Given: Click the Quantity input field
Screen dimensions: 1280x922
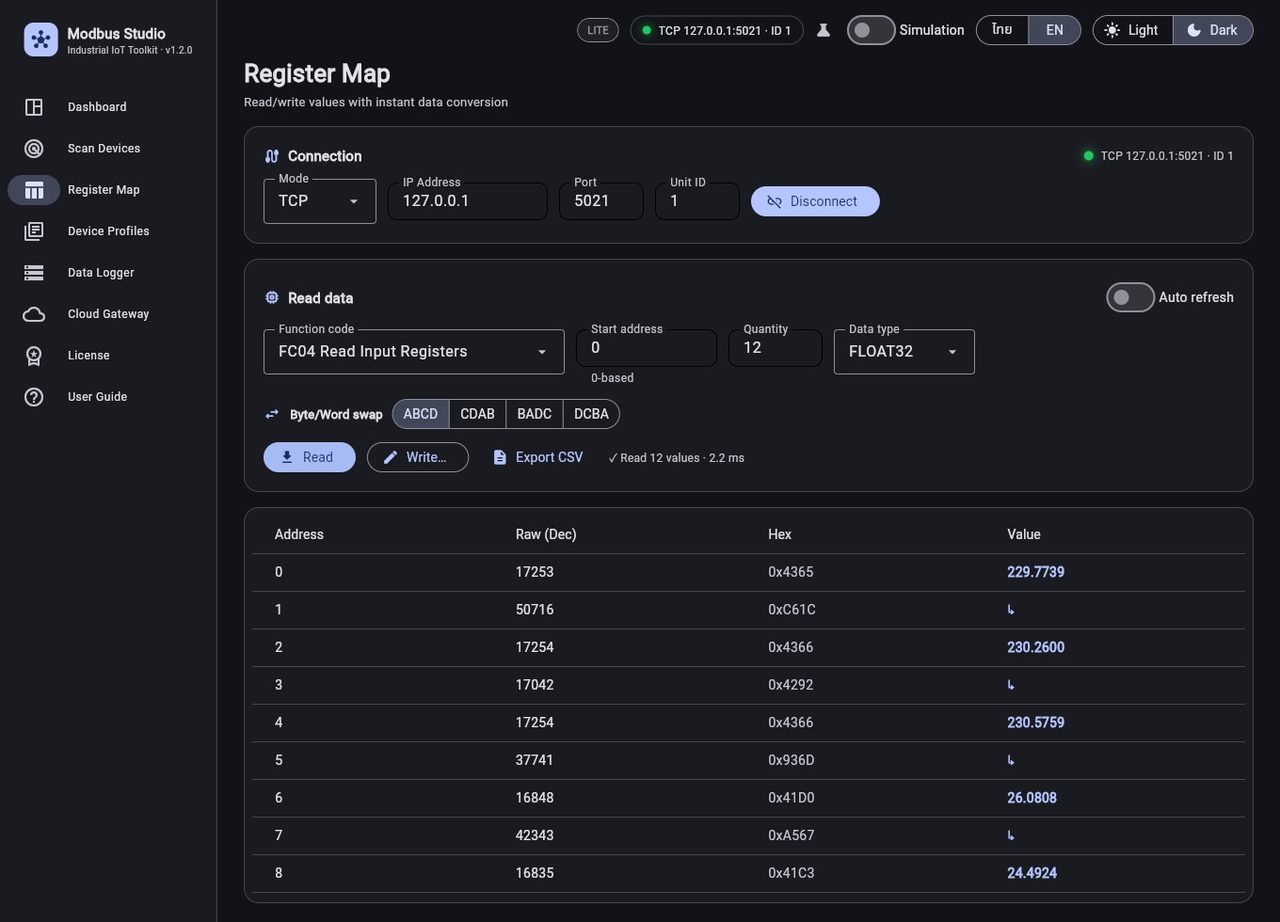Looking at the screenshot, I should (x=775, y=348).
